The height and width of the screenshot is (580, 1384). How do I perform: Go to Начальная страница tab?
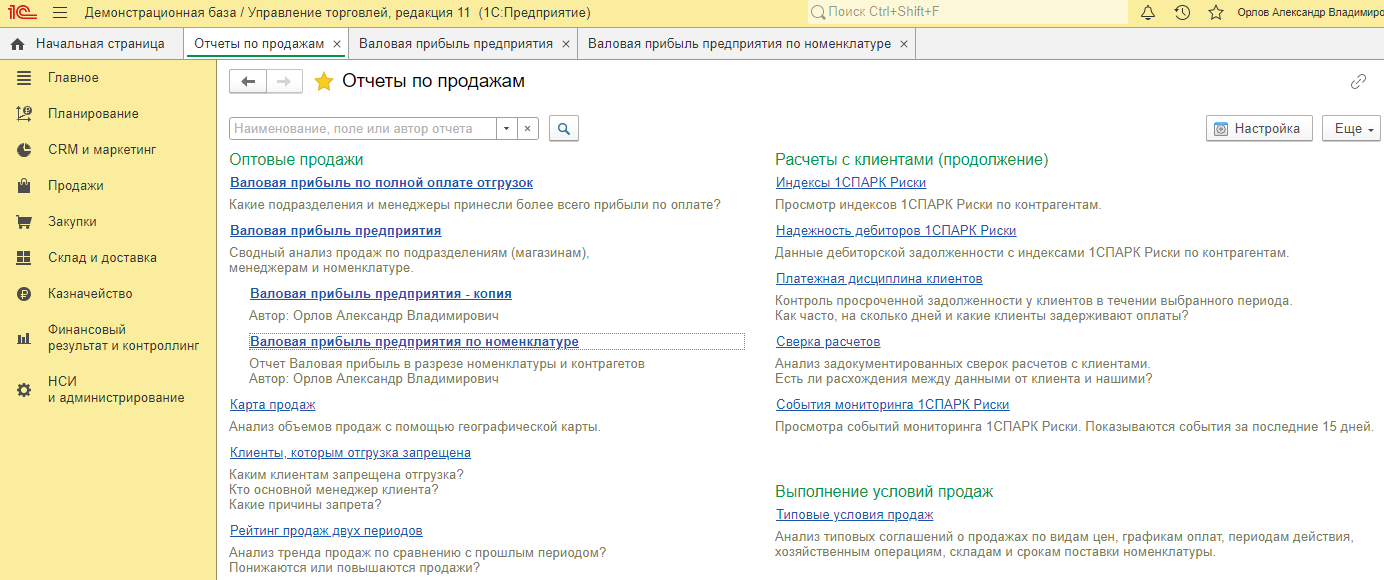[99, 44]
